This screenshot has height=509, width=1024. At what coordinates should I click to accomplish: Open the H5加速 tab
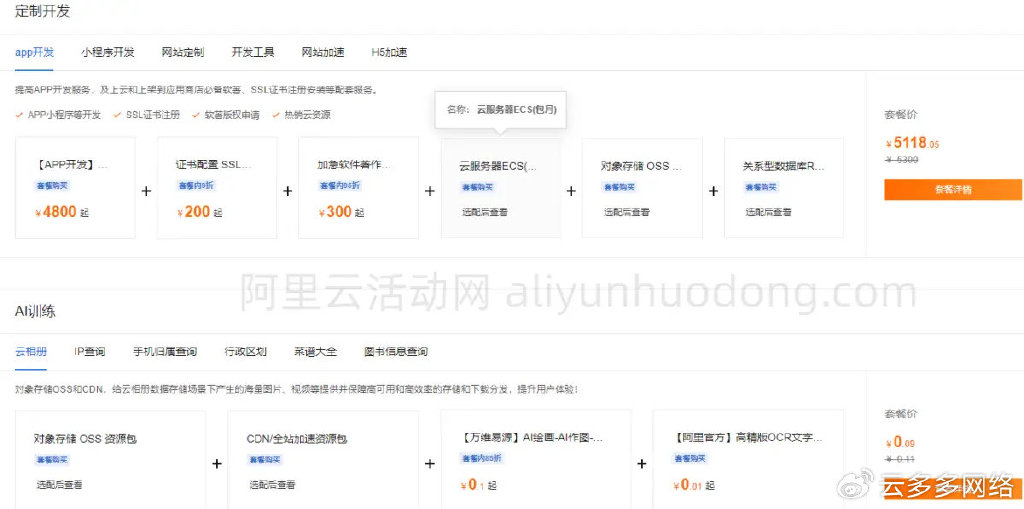click(x=389, y=52)
